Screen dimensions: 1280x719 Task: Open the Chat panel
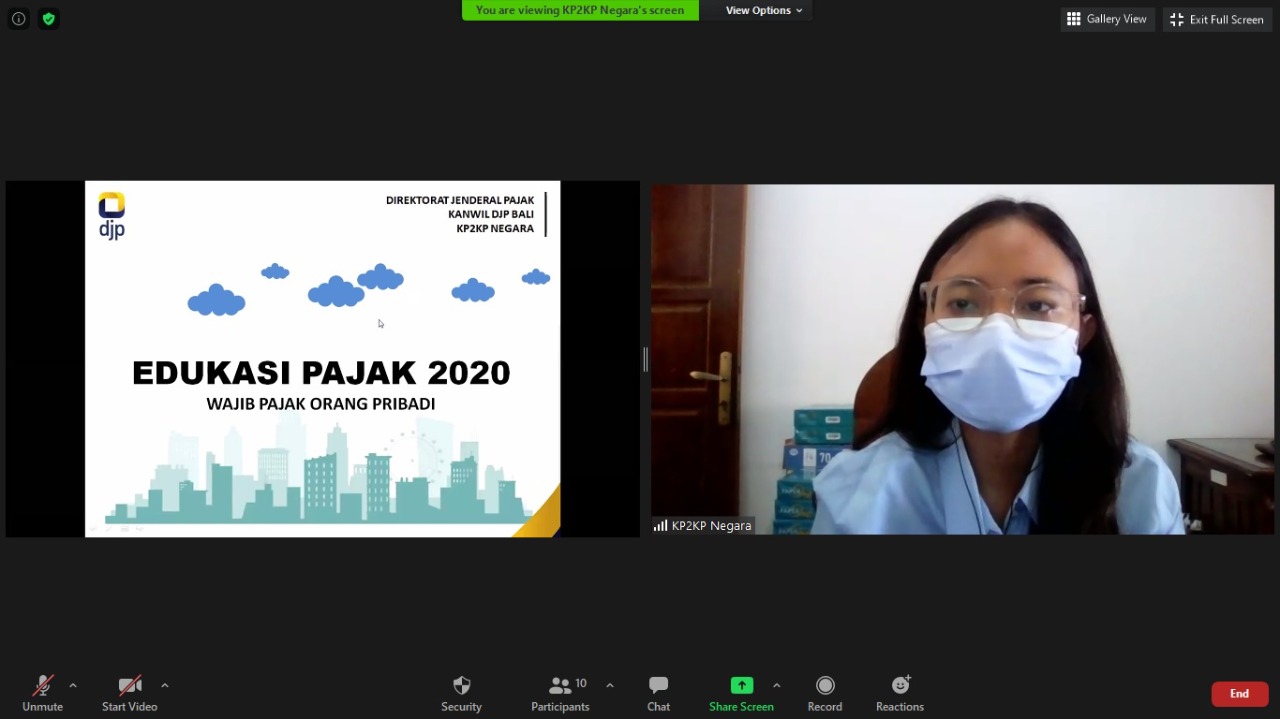point(658,692)
